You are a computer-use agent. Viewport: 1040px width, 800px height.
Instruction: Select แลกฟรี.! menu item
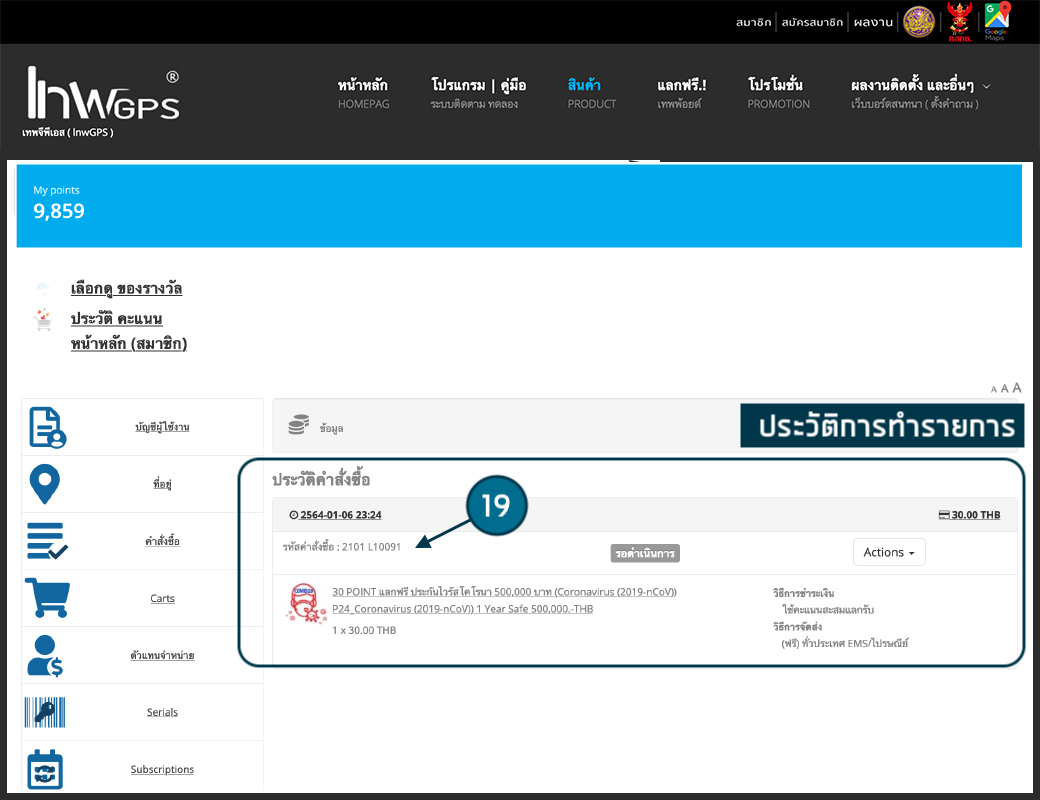coord(682,92)
